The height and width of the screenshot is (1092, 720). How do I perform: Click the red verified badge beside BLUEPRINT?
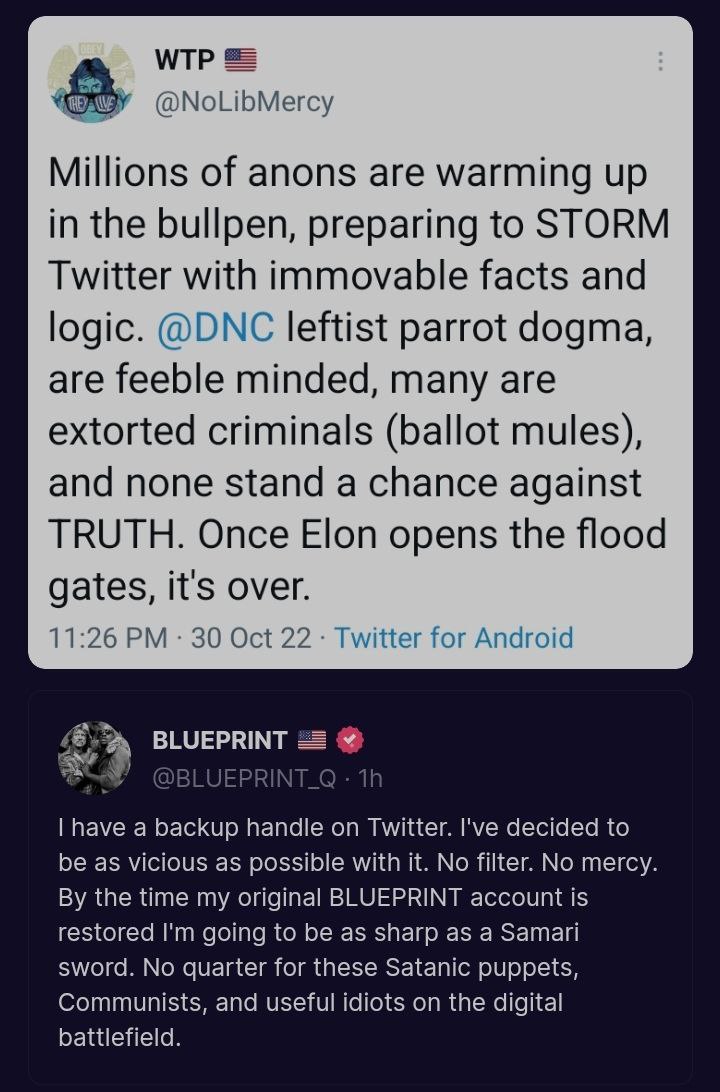349,740
